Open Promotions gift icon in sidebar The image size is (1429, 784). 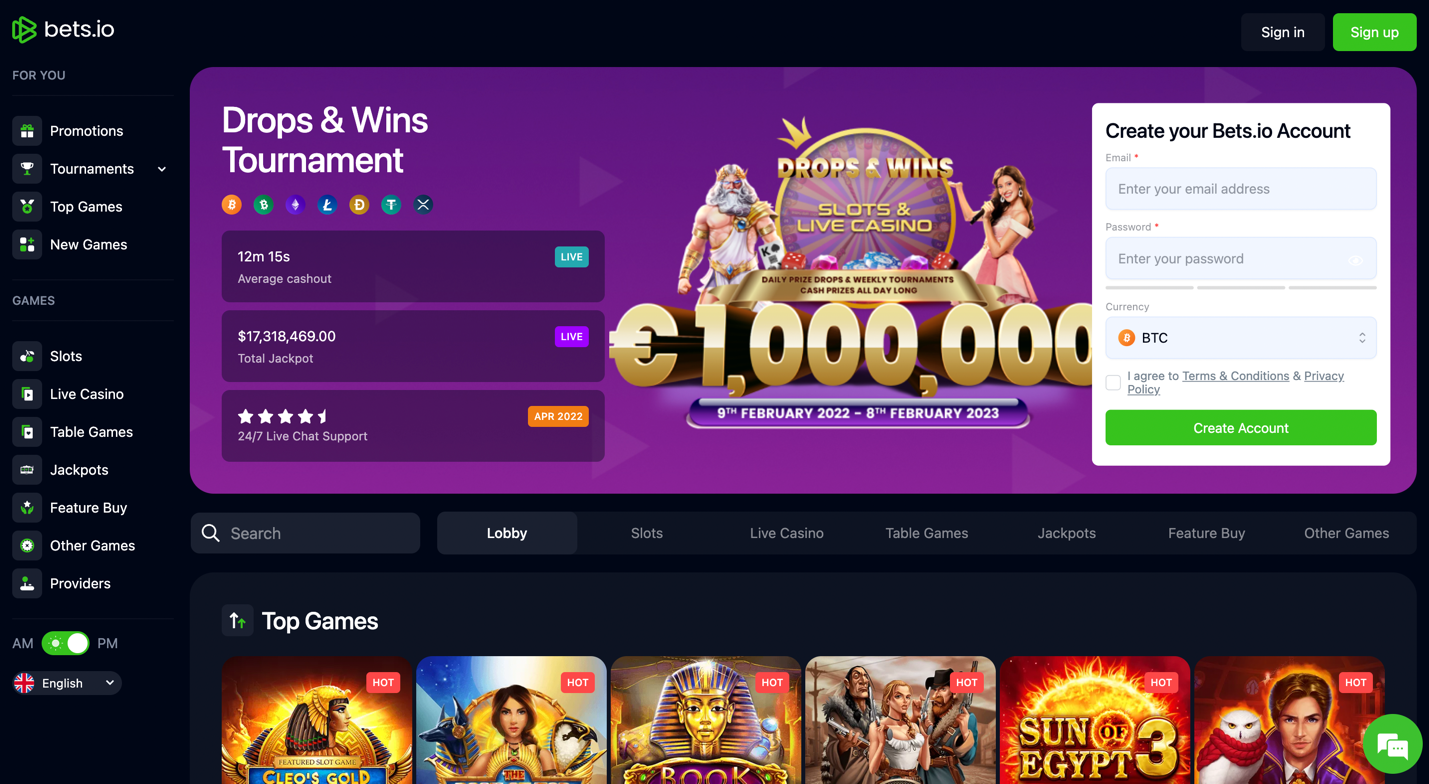point(27,131)
